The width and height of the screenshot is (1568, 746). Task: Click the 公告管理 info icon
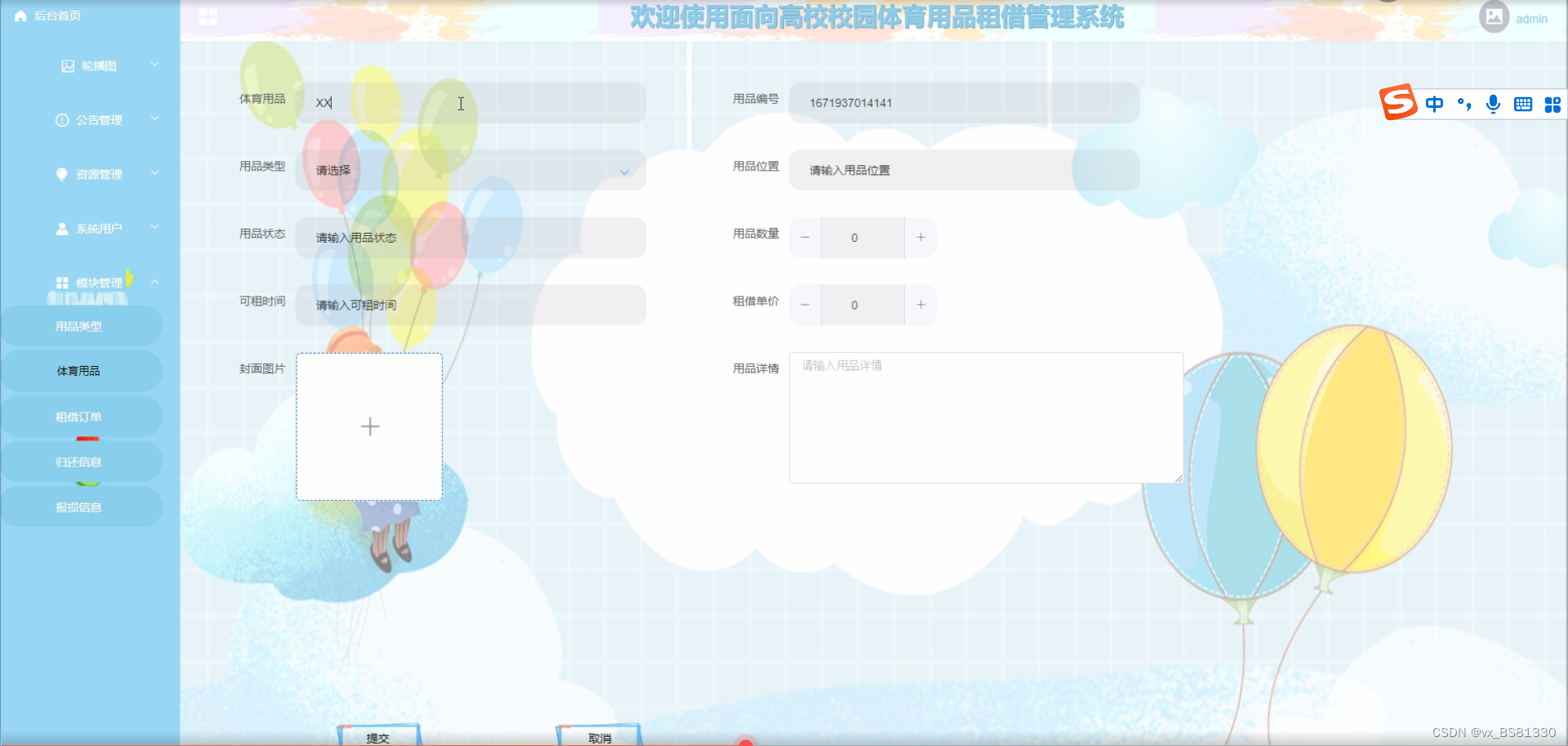click(x=62, y=120)
